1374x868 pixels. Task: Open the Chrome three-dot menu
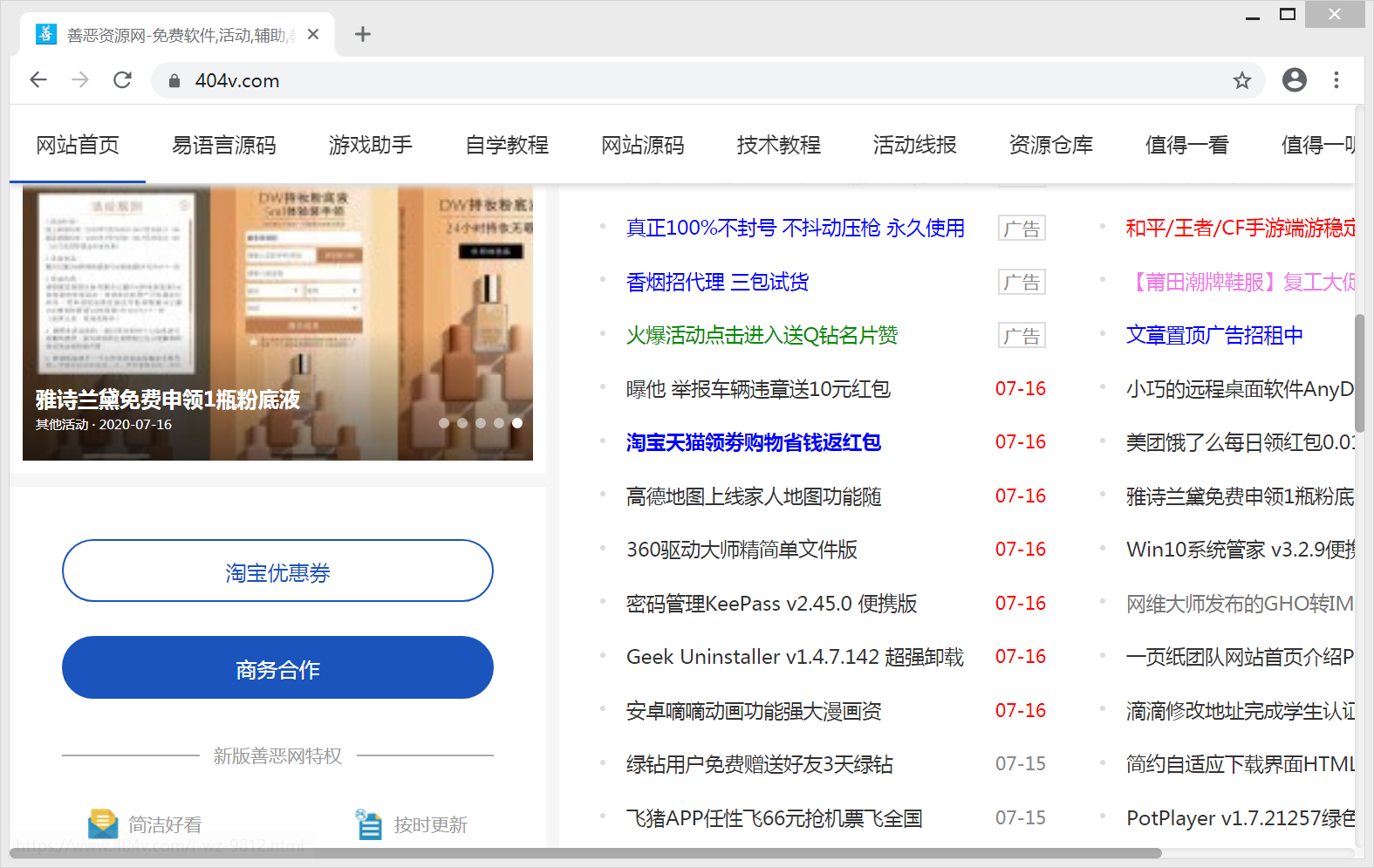tap(1336, 80)
